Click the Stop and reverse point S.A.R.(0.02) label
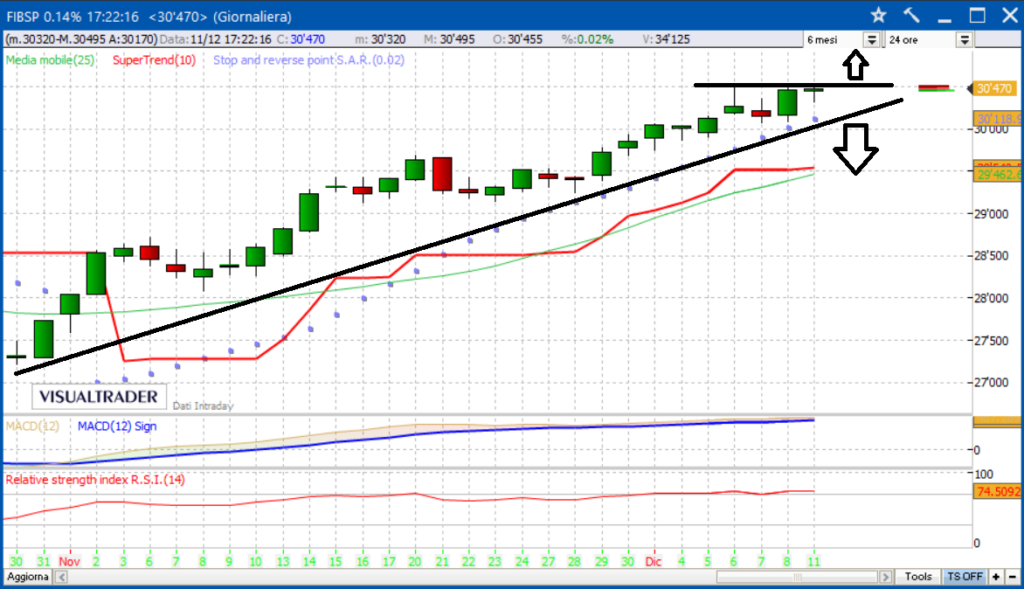 [309, 60]
